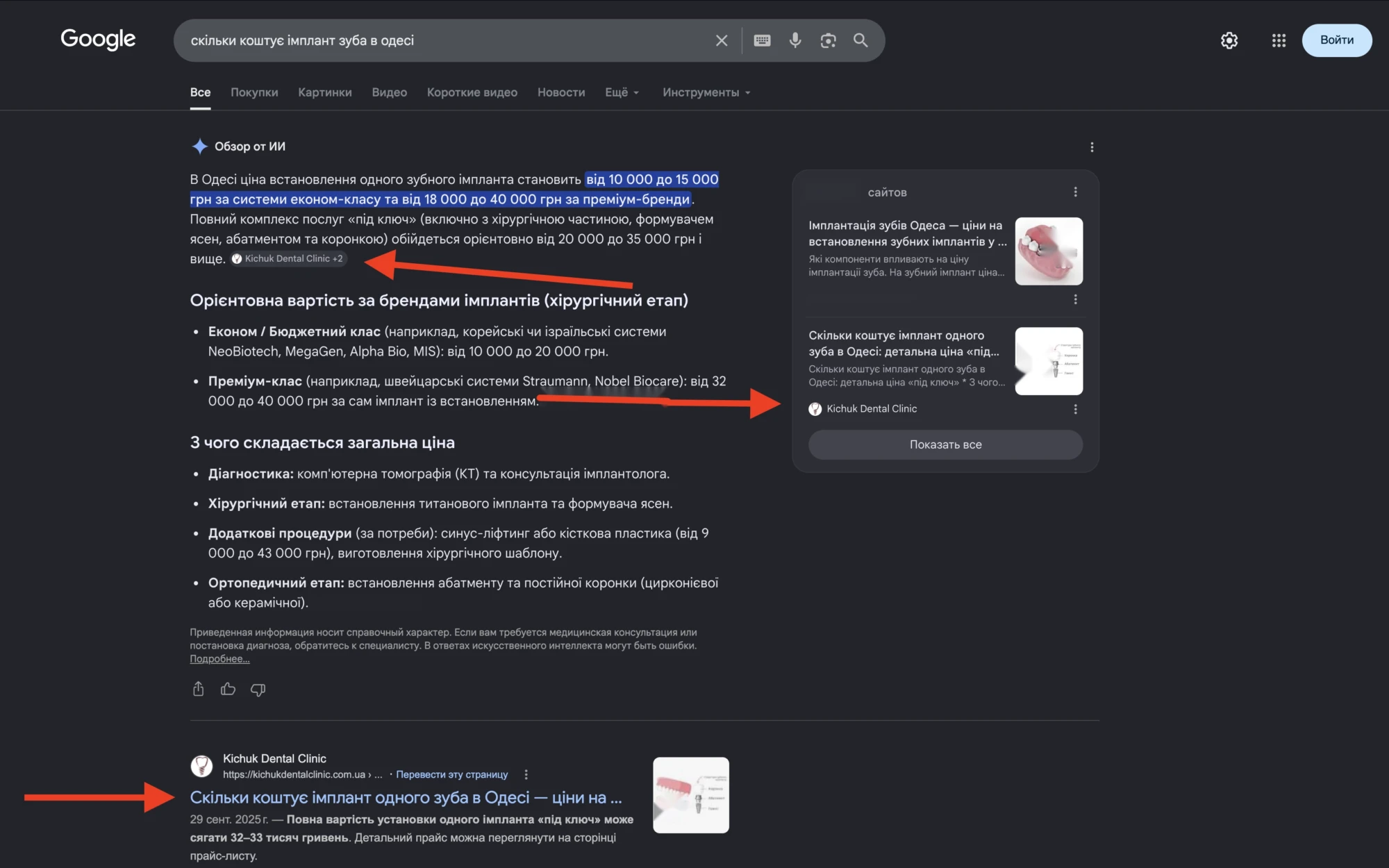Click the AI overview sparkle icon
The width and height of the screenshot is (1389, 868).
pos(199,147)
